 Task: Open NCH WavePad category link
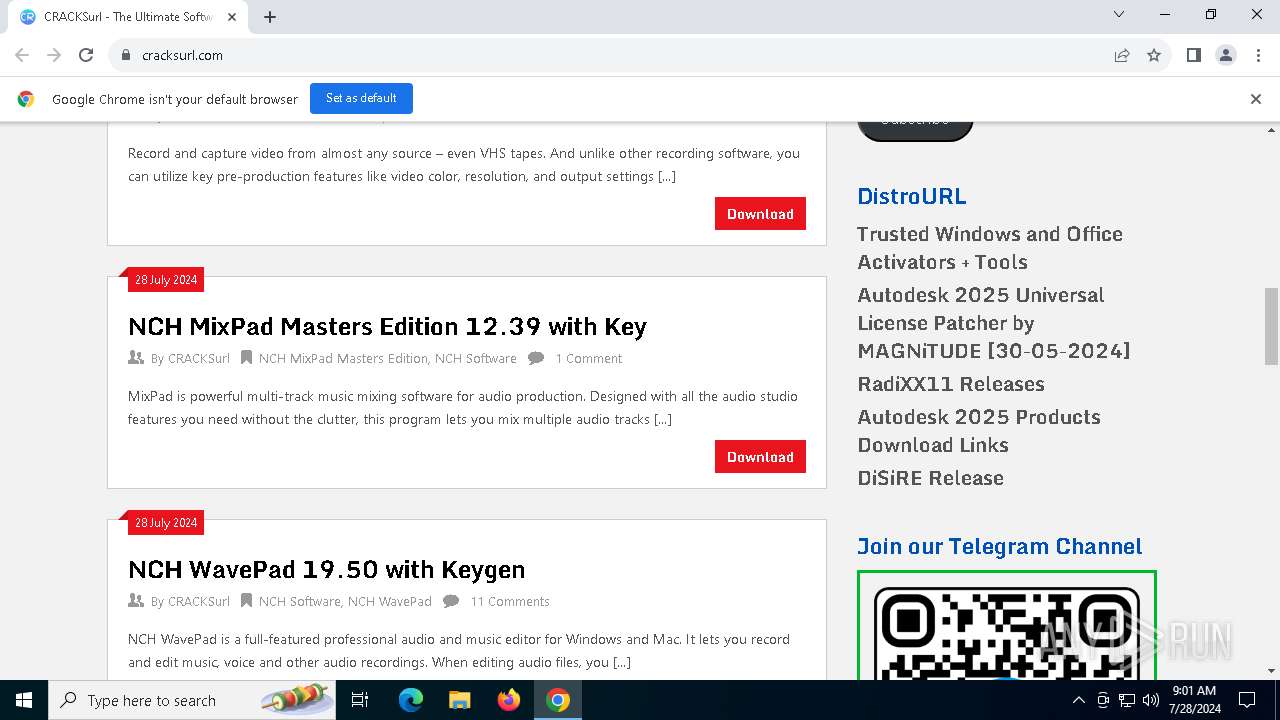(390, 601)
